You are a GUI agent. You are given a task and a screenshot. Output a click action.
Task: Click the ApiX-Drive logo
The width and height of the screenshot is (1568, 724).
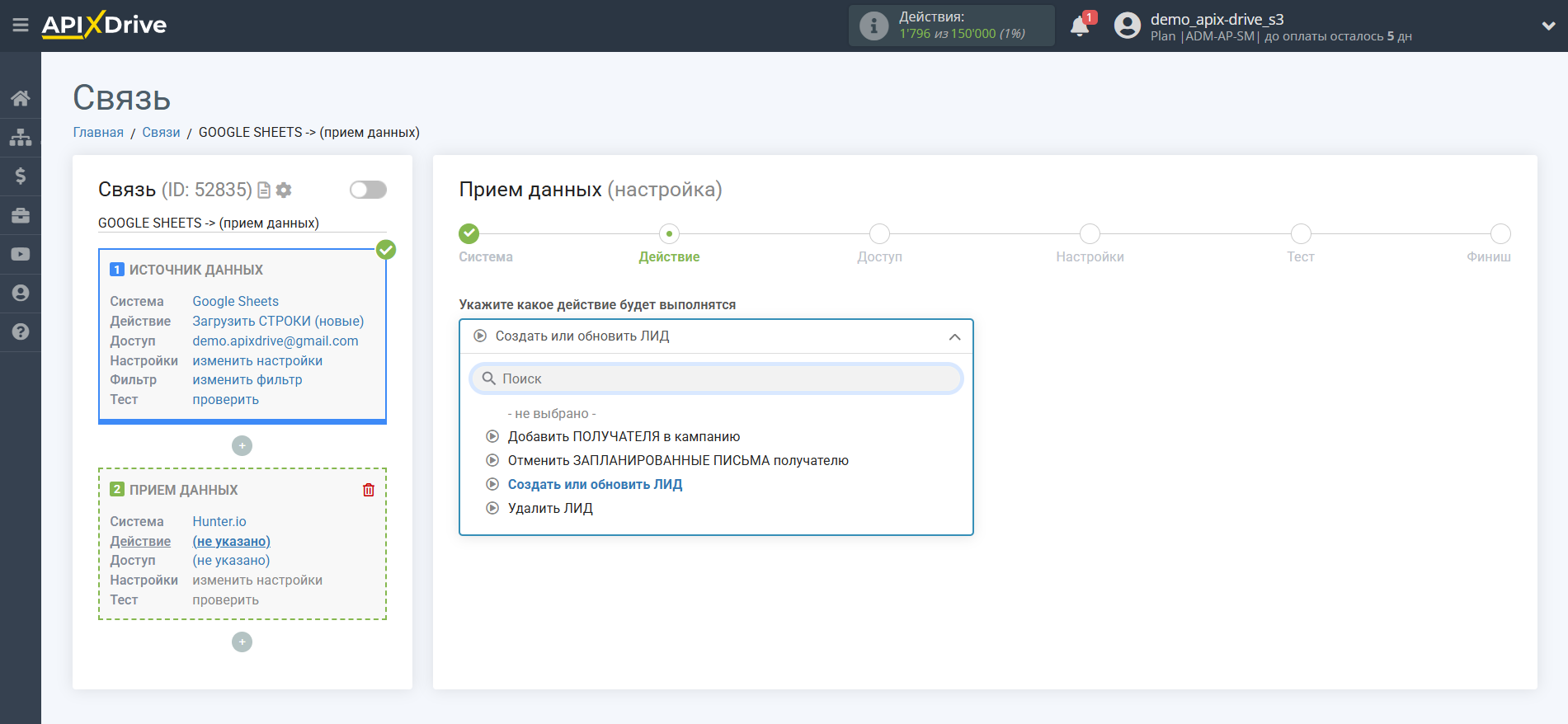pyautogui.click(x=105, y=25)
